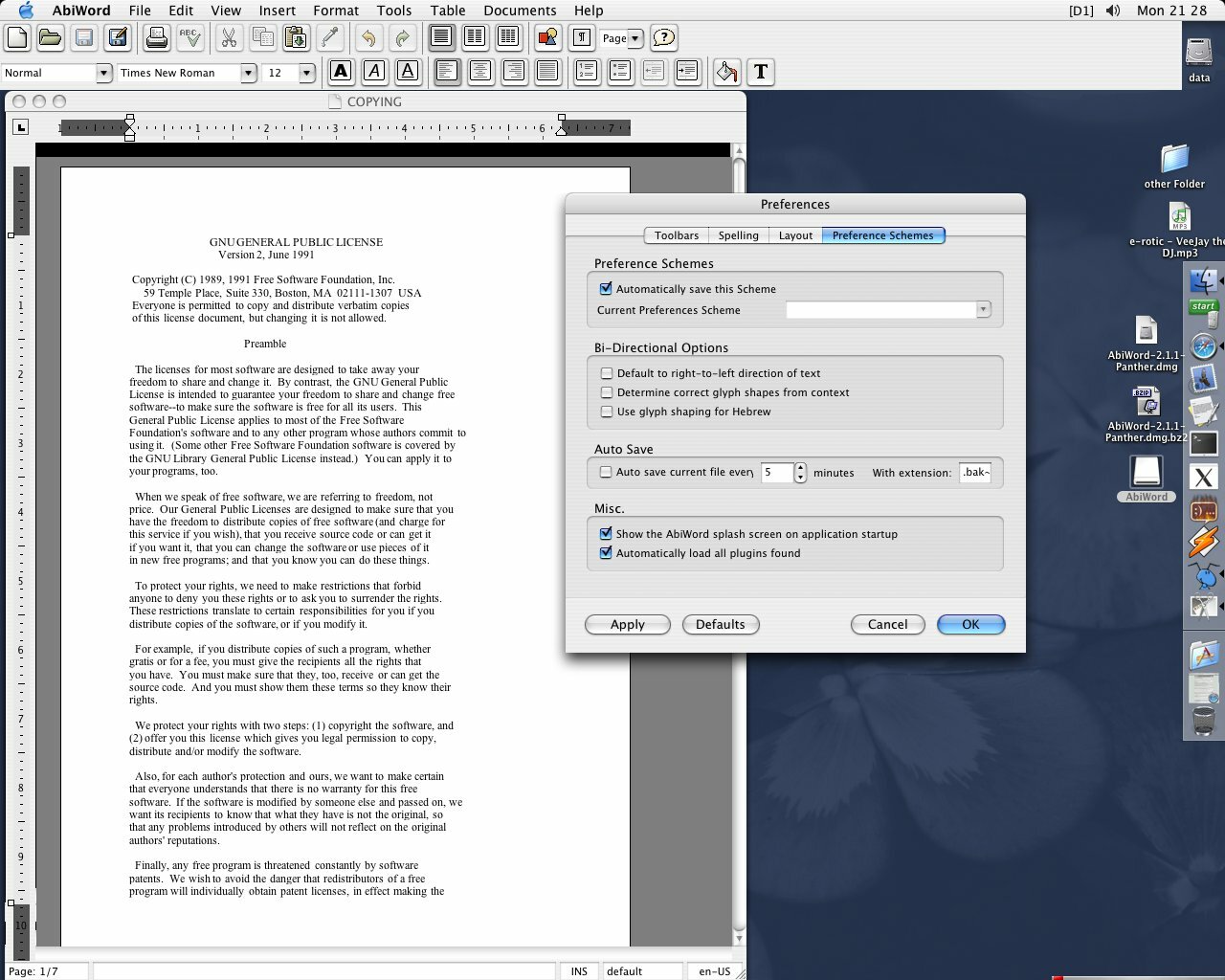Click the auto save minutes field
The image size is (1225, 980).
coord(777,472)
